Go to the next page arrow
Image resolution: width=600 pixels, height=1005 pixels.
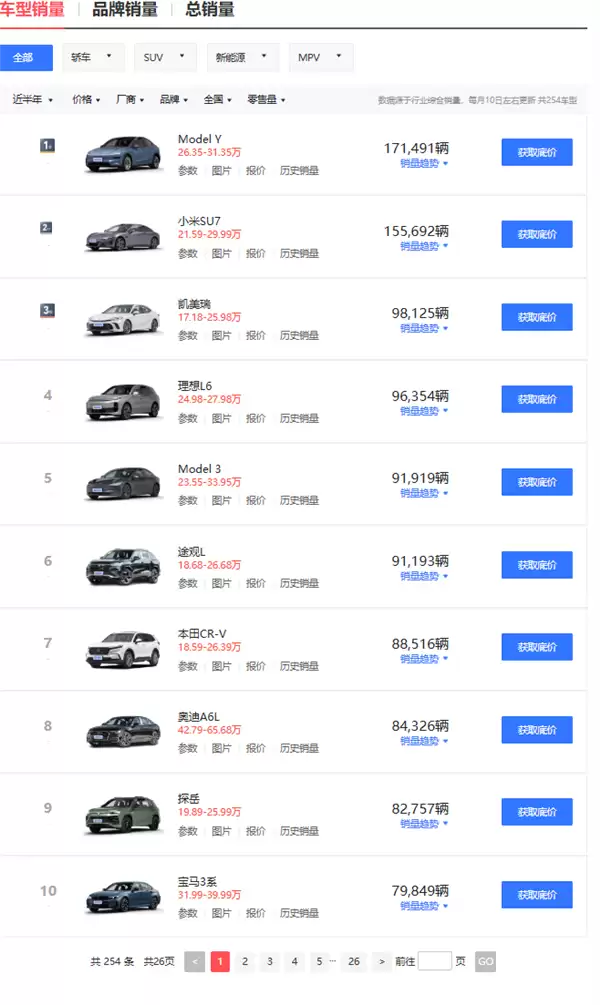(x=382, y=961)
